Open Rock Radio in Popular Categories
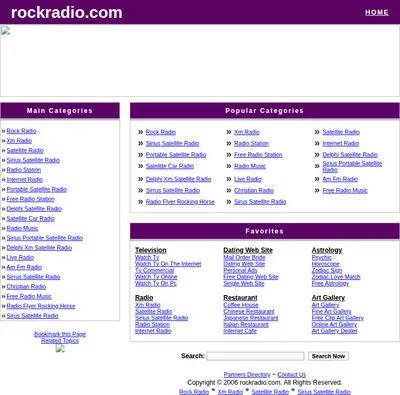This screenshot has width=400, height=395. coord(161,132)
